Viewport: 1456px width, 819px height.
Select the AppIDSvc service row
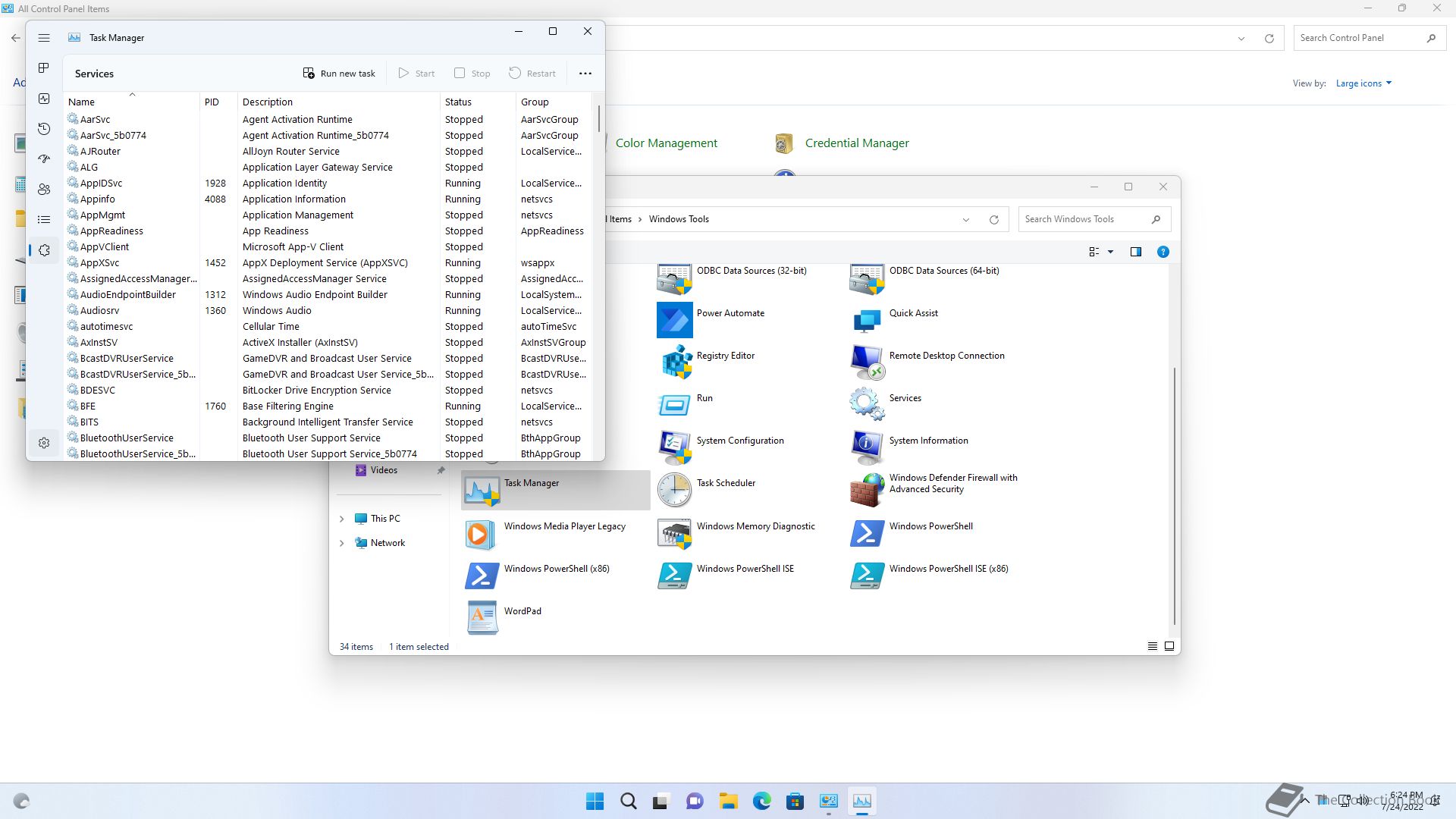point(328,183)
